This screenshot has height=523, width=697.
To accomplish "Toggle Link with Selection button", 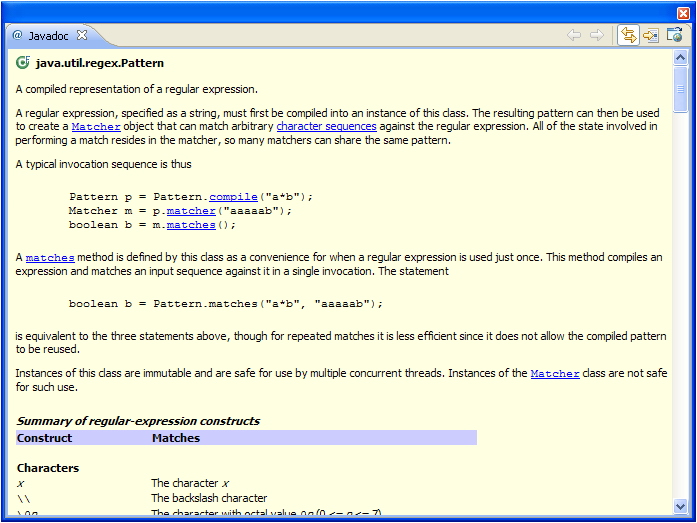I will tap(628, 35).
